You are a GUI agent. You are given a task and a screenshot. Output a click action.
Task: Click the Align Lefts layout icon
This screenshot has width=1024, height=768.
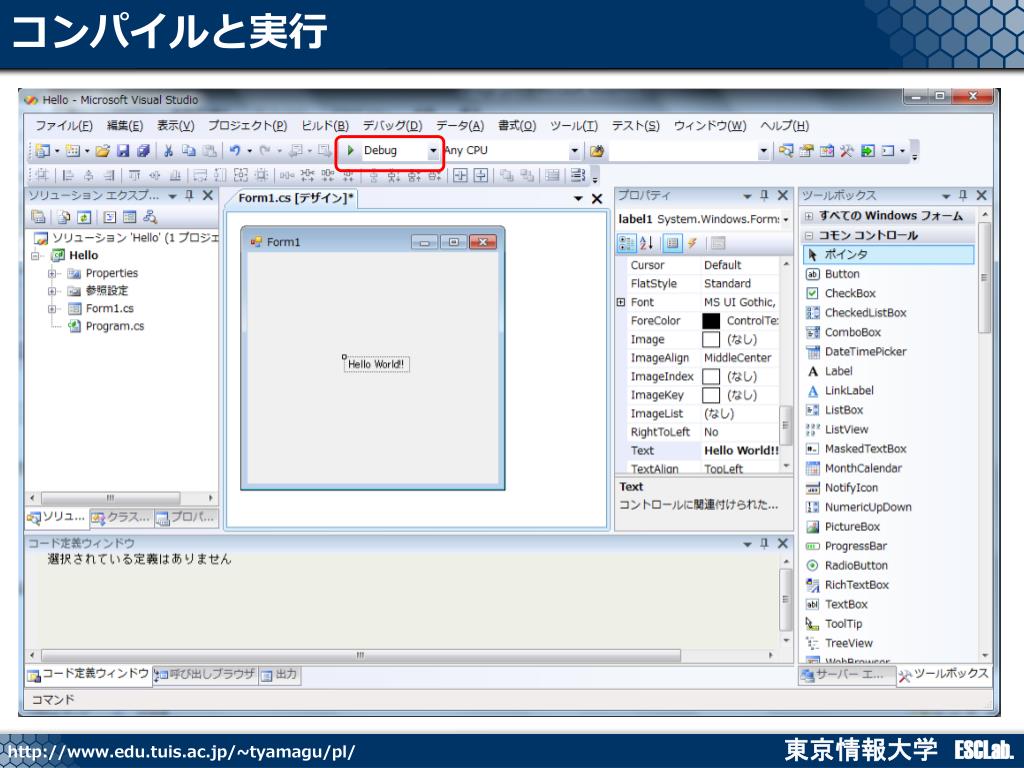pos(68,175)
